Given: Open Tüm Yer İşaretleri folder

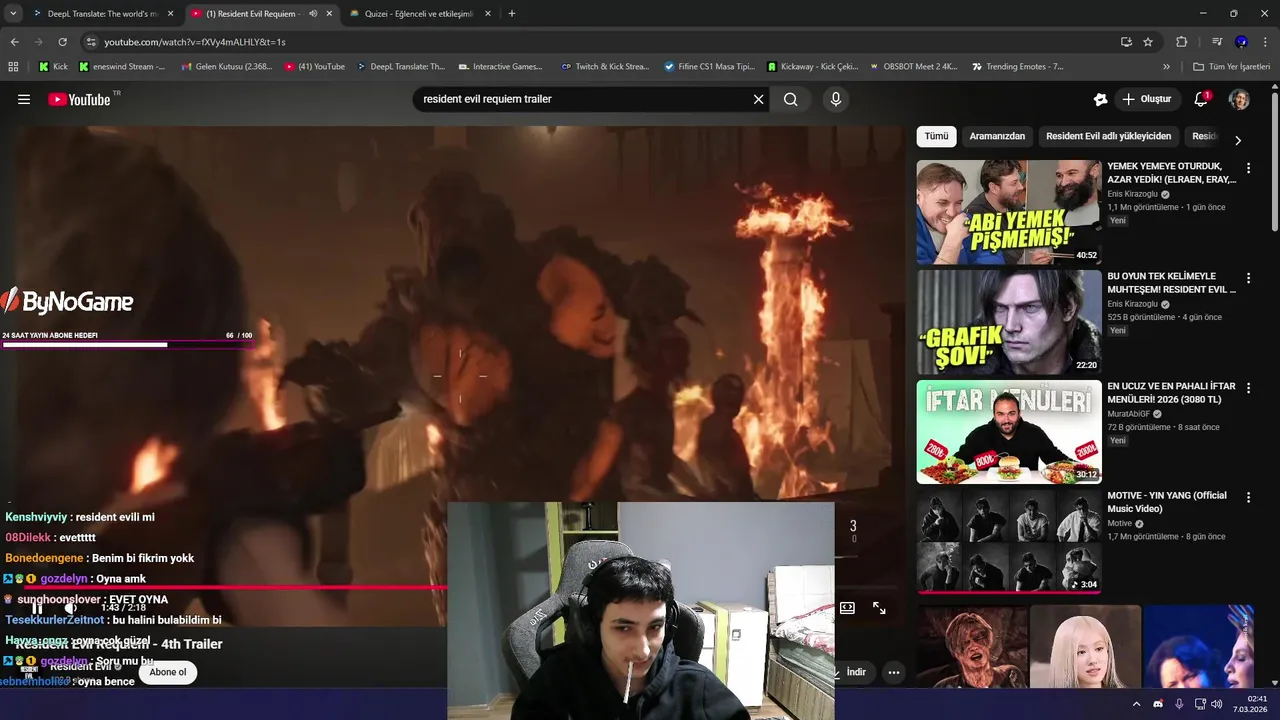Looking at the screenshot, I should [1232, 67].
